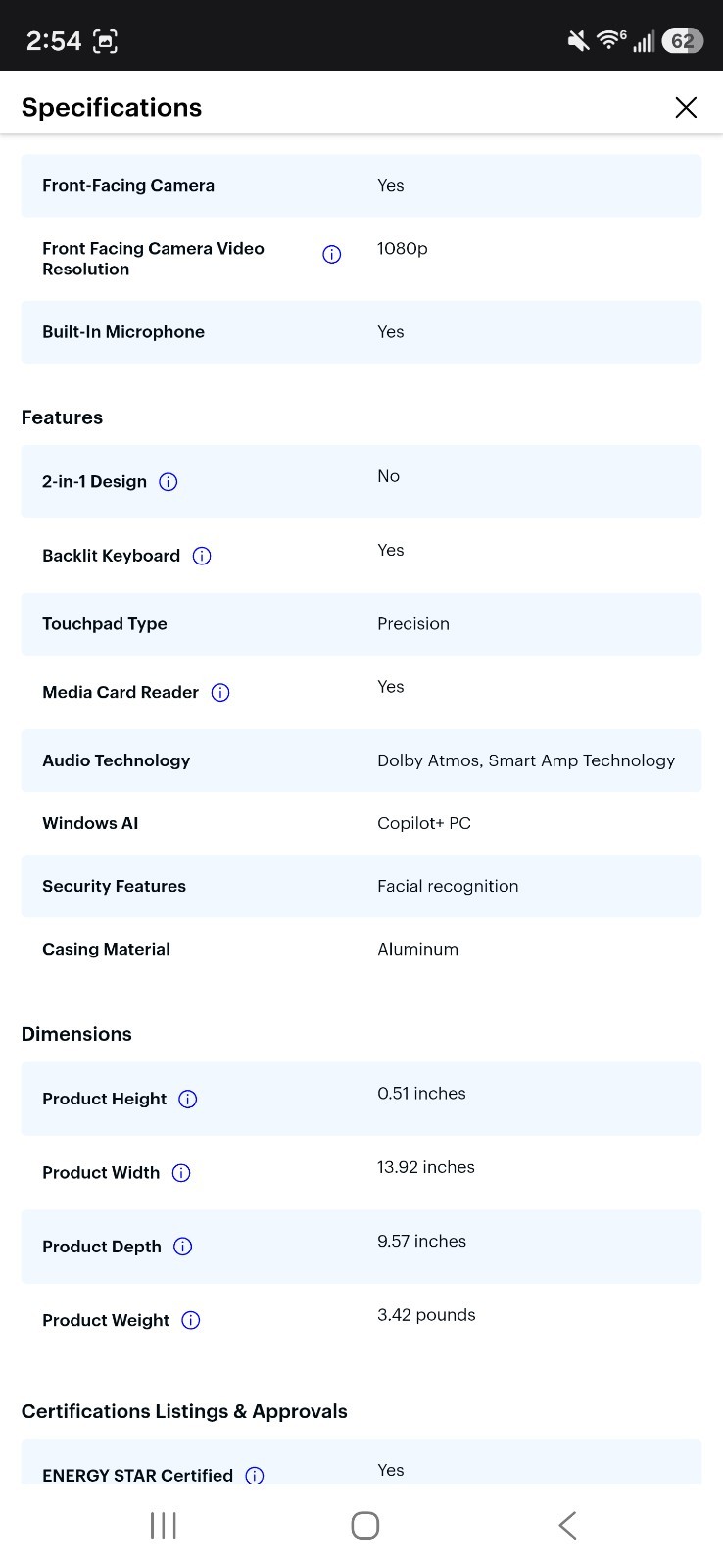Go to the Android home screen button
The image size is (723, 1568).
(x=364, y=1525)
